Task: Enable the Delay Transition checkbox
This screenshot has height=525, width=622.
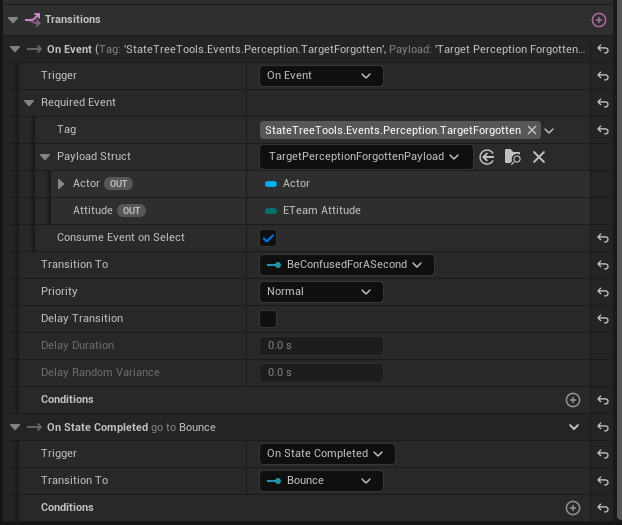Action: click(x=268, y=319)
